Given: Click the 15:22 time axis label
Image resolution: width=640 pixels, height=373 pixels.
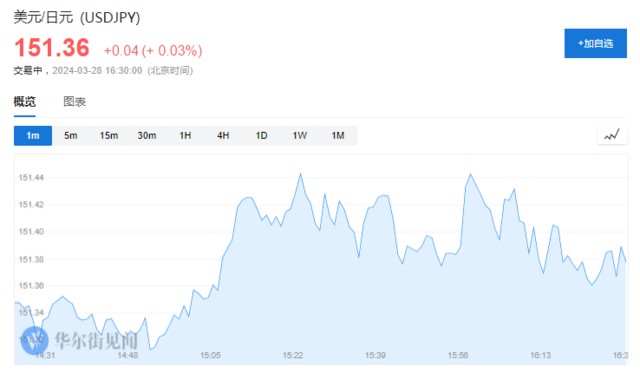Looking at the screenshot, I should coord(293,355).
